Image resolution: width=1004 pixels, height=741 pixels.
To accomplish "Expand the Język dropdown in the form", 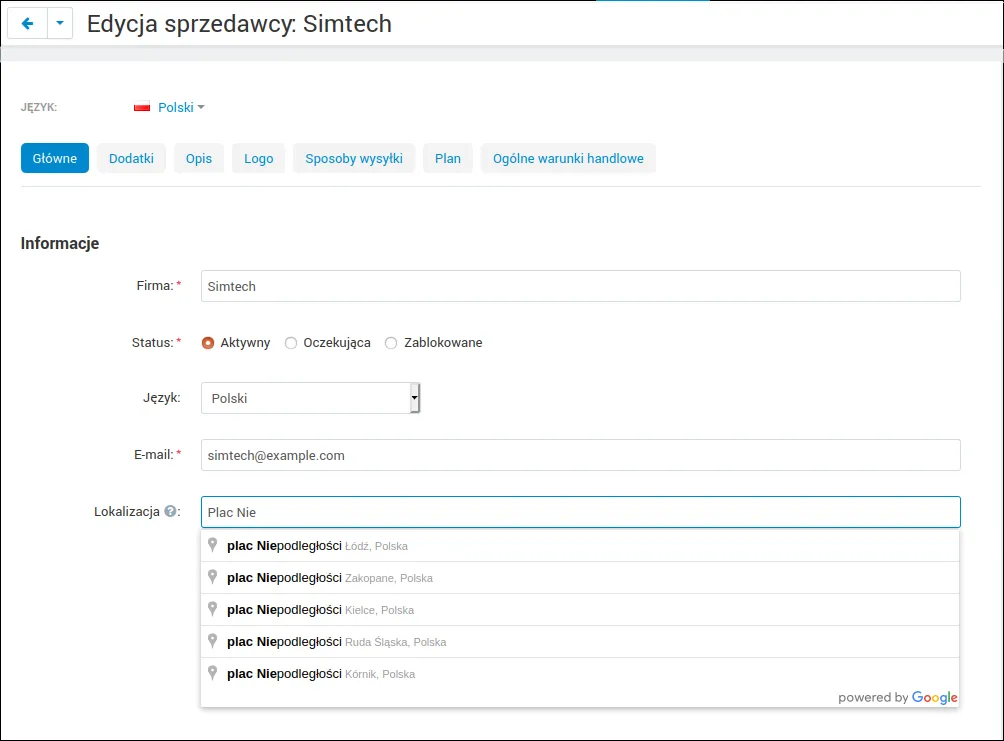I will pyautogui.click(x=311, y=398).
